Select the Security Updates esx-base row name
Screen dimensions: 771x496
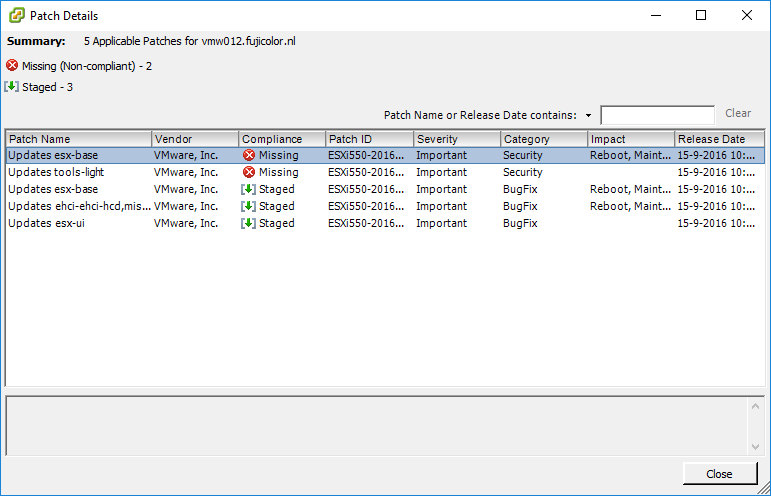[x=53, y=155]
